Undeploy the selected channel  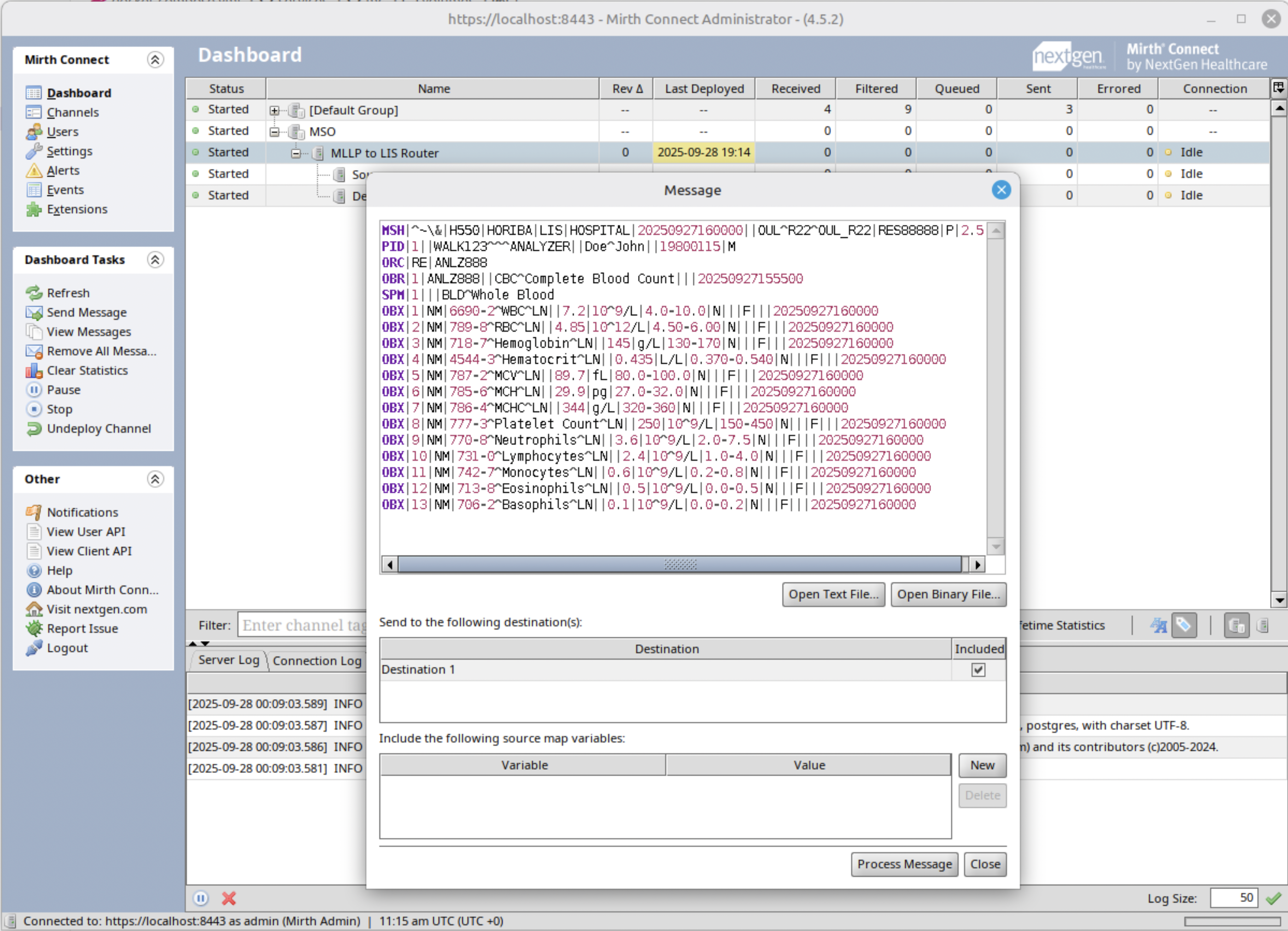pyautogui.click(x=99, y=428)
